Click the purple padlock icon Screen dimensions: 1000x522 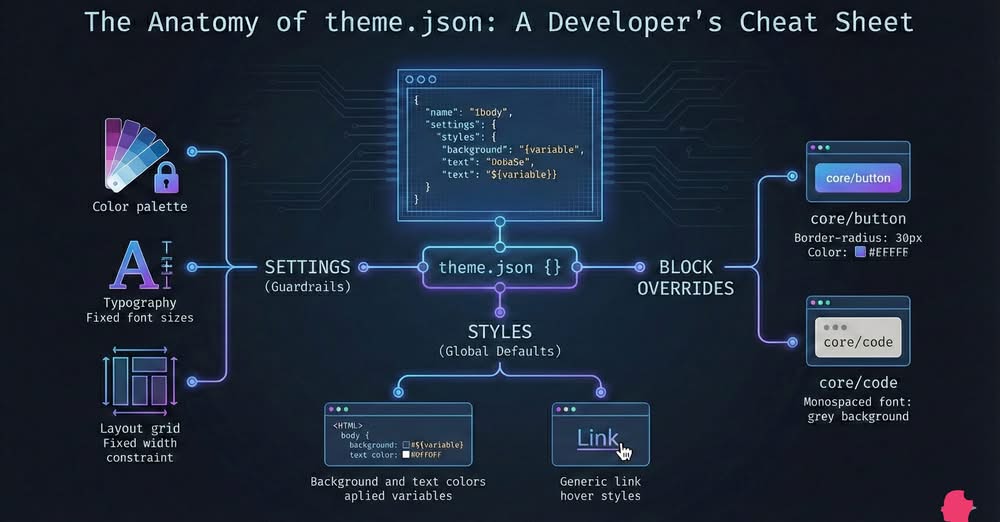click(x=166, y=177)
